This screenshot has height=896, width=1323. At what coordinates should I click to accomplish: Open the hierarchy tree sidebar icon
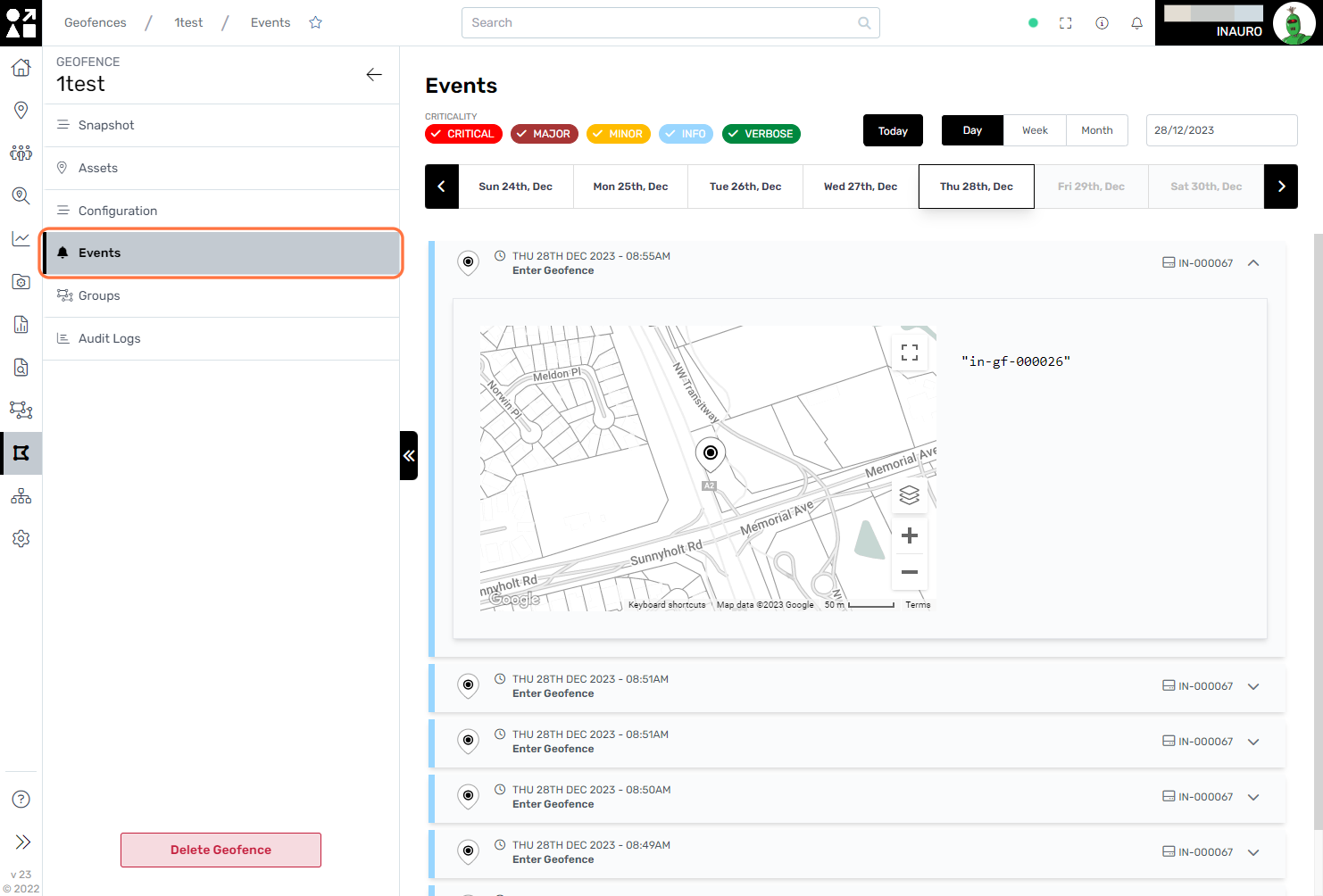pos(21,496)
